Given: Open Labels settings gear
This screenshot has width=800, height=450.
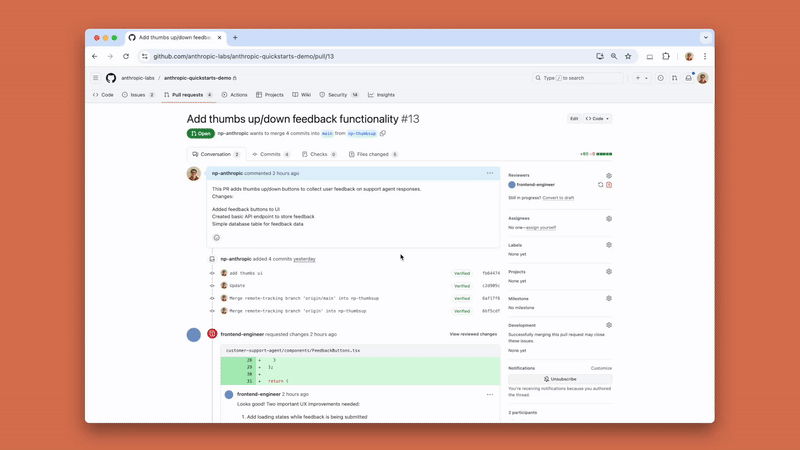Looking at the screenshot, I should [609, 245].
